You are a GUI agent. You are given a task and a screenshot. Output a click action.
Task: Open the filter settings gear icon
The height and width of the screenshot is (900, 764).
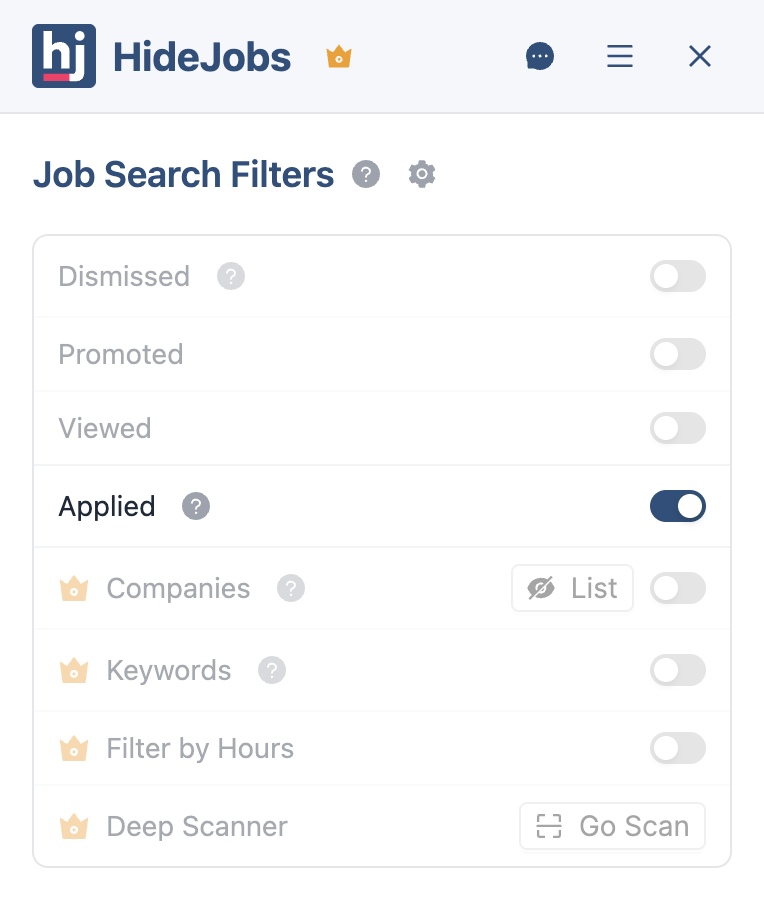[x=421, y=174]
